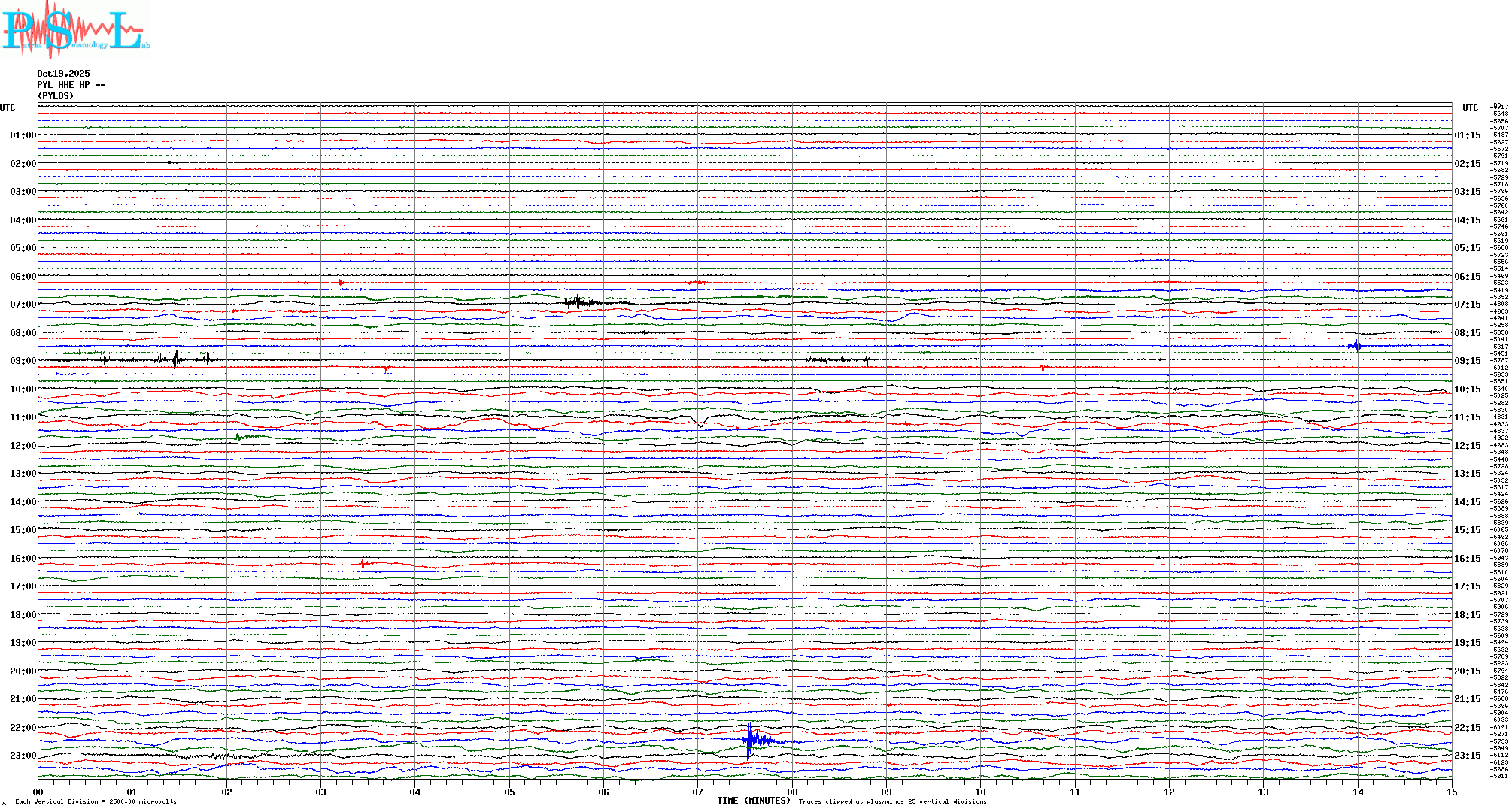Click the 09:00 hour label on left

23,361
